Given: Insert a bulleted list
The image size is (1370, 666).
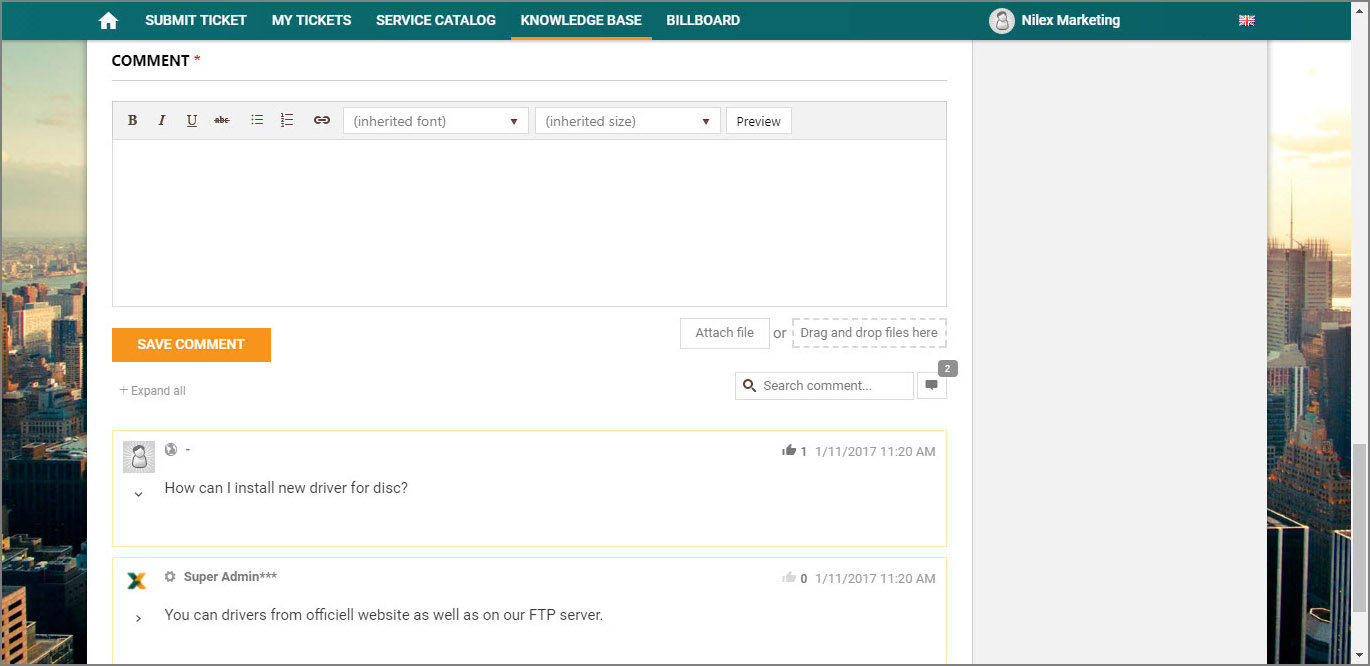Looking at the screenshot, I should [x=257, y=120].
